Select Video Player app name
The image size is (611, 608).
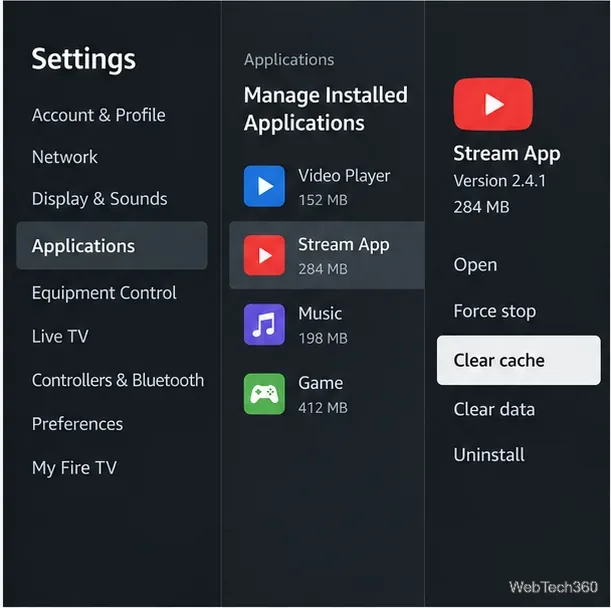click(344, 176)
